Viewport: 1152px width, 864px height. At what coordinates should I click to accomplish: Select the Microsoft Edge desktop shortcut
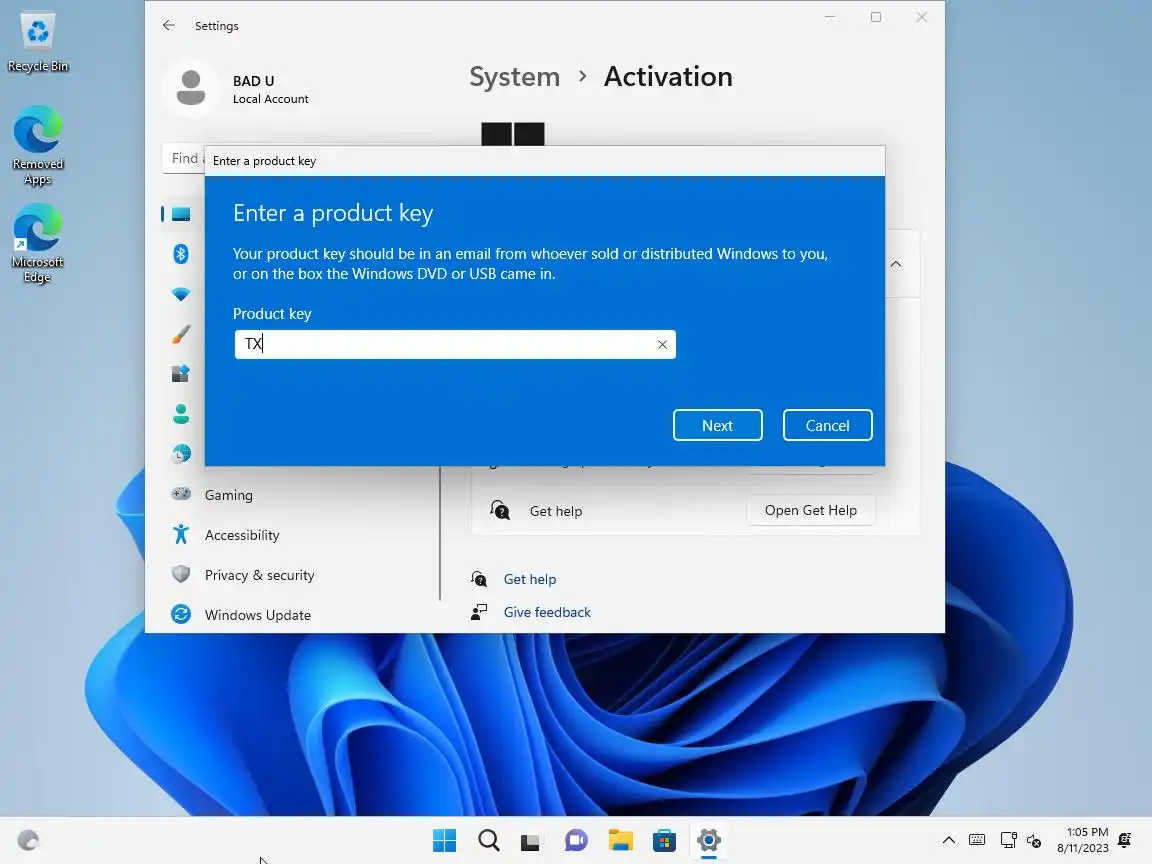pos(37,243)
